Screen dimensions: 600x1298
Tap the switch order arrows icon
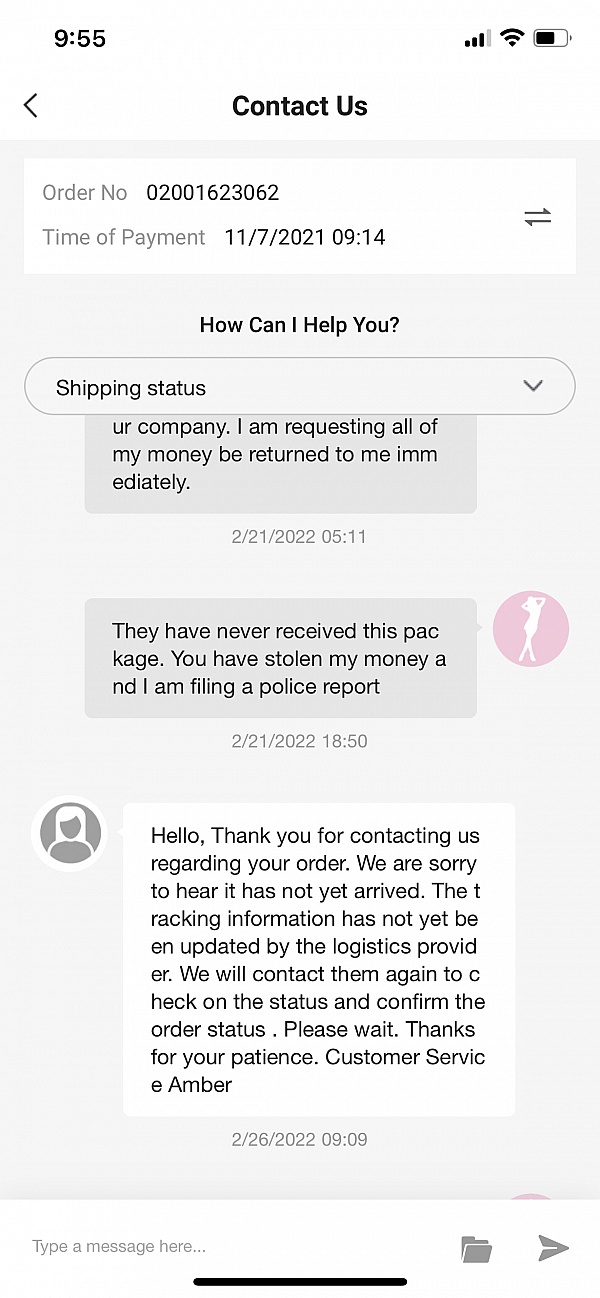pos(537,217)
